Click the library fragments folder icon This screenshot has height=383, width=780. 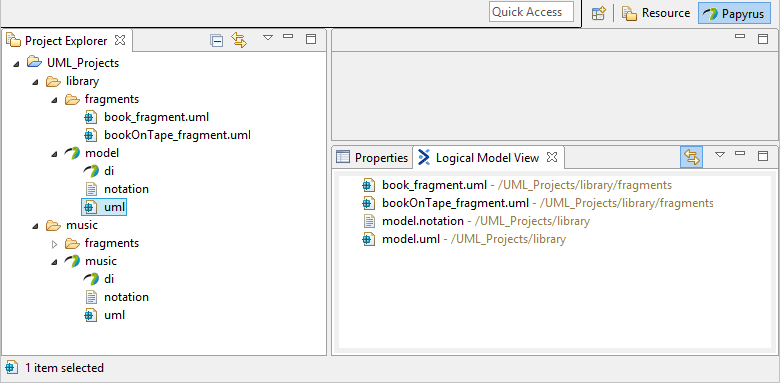72,99
